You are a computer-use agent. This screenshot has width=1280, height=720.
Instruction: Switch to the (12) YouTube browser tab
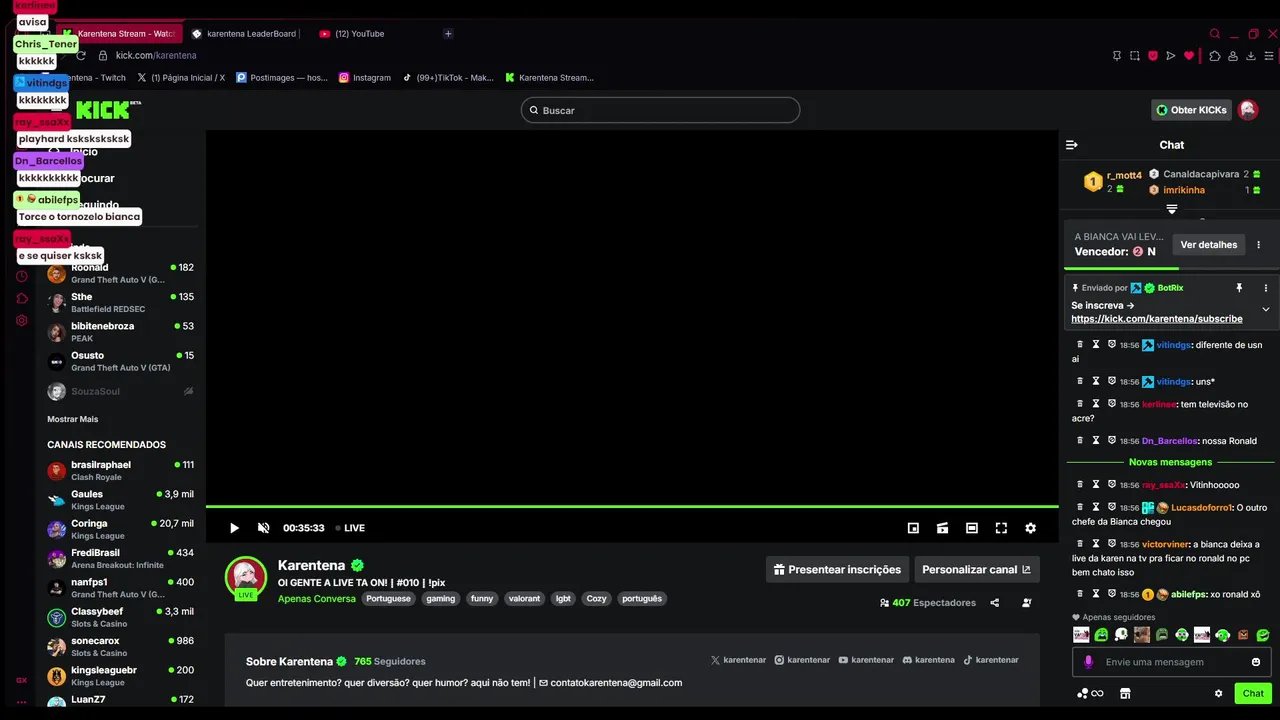pyautogui.click(x=352, y=34)
